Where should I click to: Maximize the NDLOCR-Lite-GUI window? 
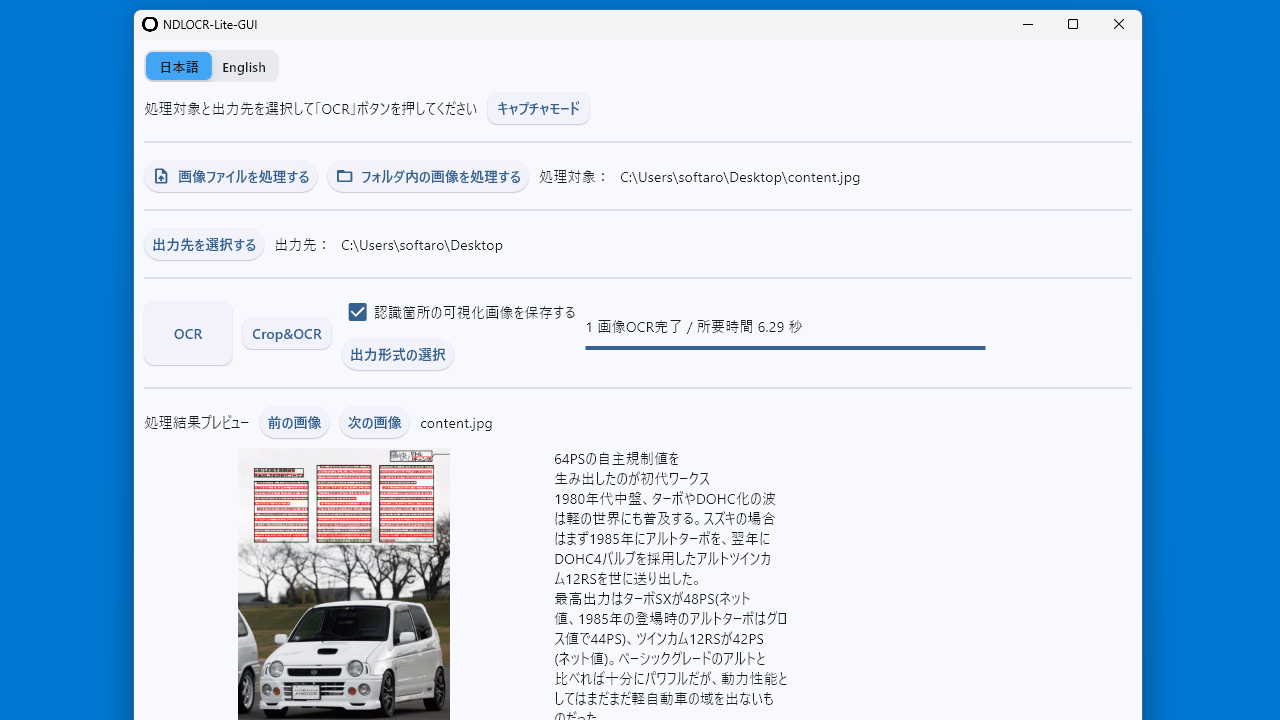click(1073, 24)
